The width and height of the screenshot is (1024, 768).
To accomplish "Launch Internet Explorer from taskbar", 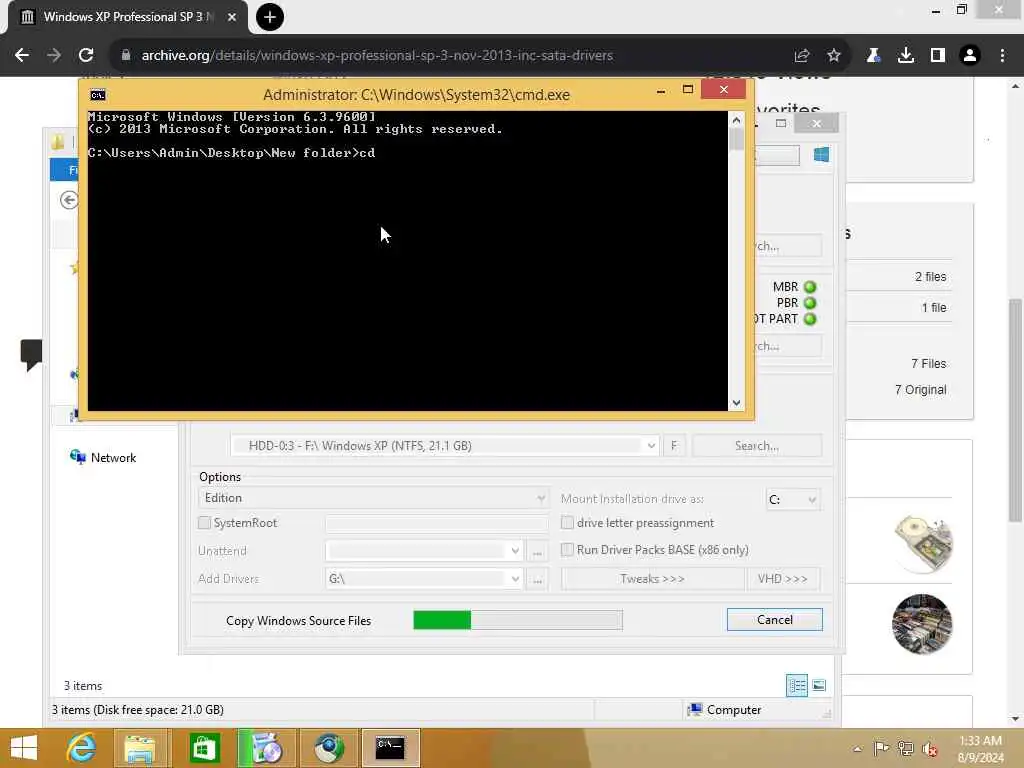I will 82,748.
